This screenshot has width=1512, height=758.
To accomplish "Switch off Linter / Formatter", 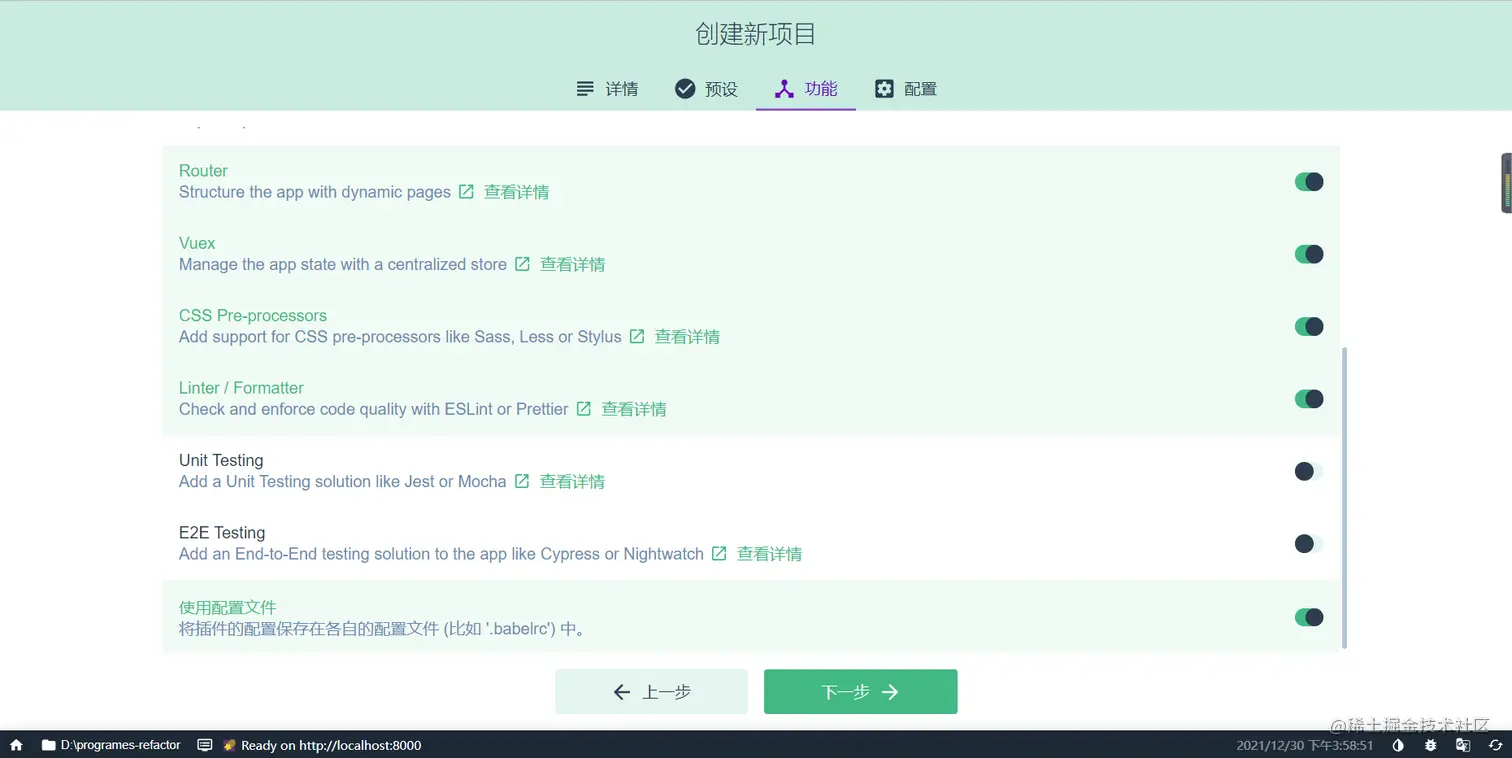I will (1309, 399).
